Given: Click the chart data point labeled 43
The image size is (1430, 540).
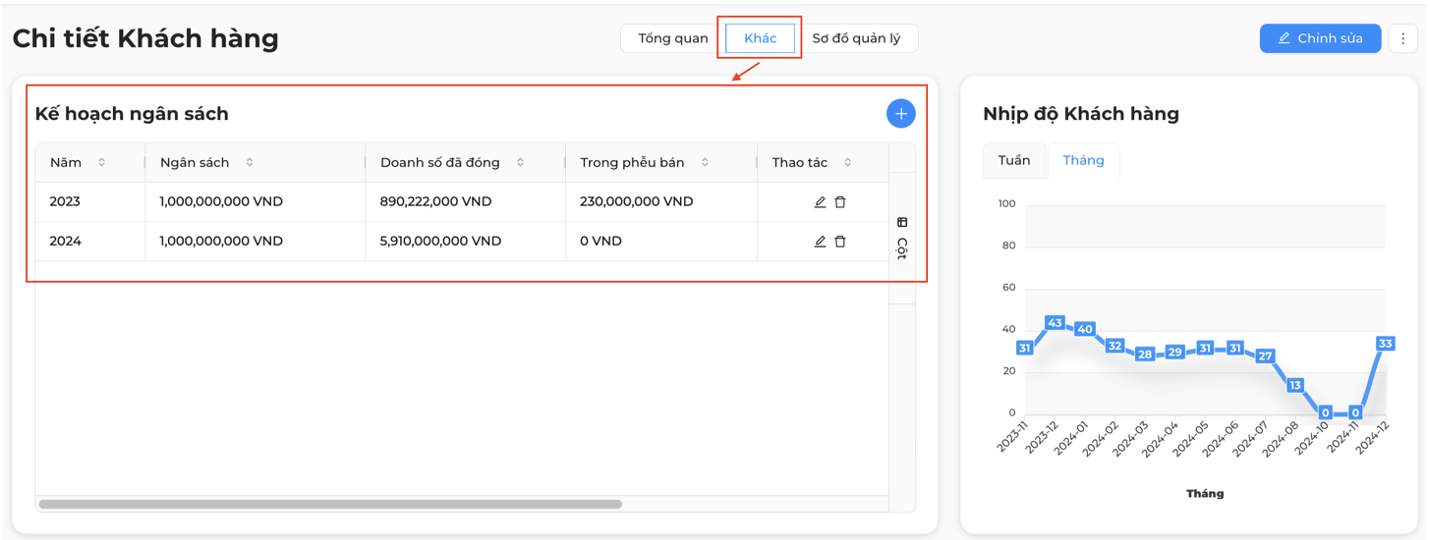Looking at the screenshot, I should point(1055,323).
